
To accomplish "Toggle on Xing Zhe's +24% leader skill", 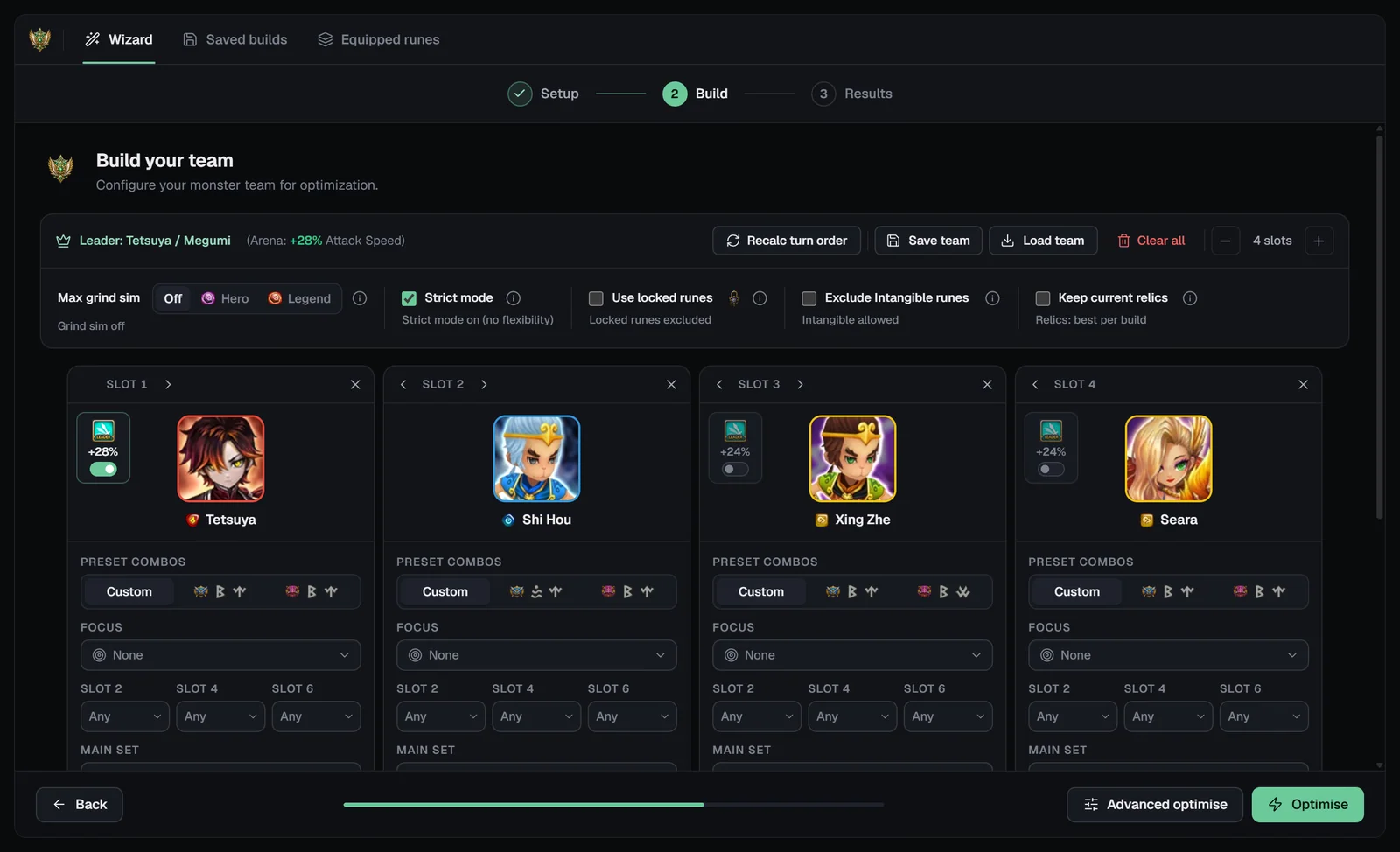I will click(735, 469).
